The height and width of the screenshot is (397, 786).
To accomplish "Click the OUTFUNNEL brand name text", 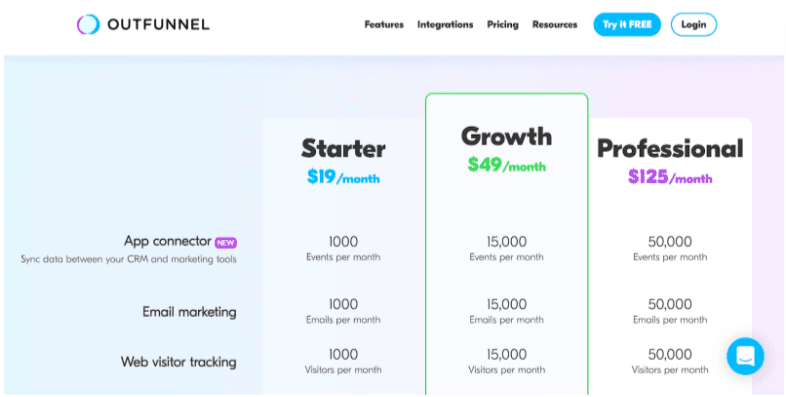I will tap(158, 25).
